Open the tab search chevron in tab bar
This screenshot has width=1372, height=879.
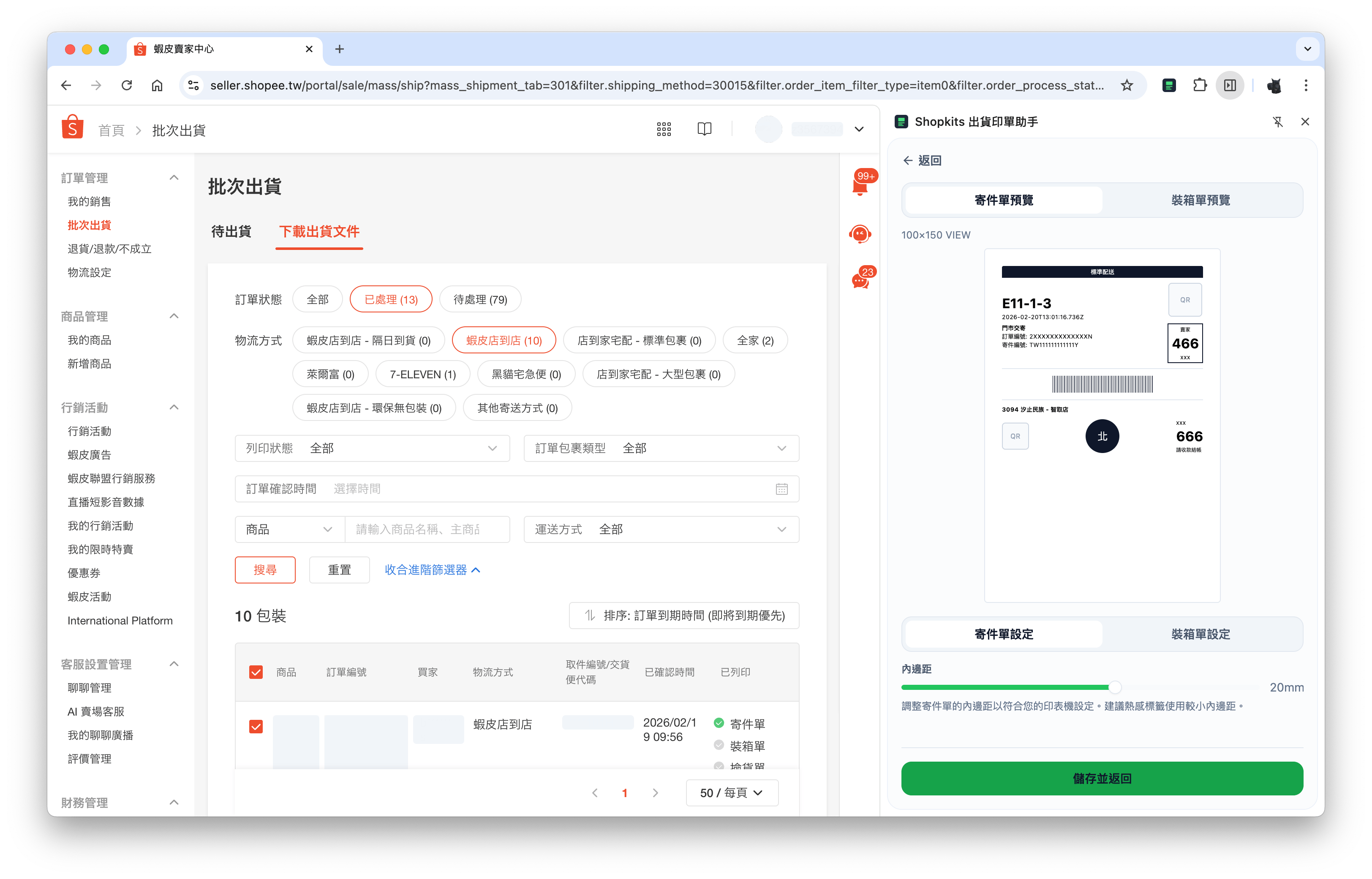[x=1307, y=49]
